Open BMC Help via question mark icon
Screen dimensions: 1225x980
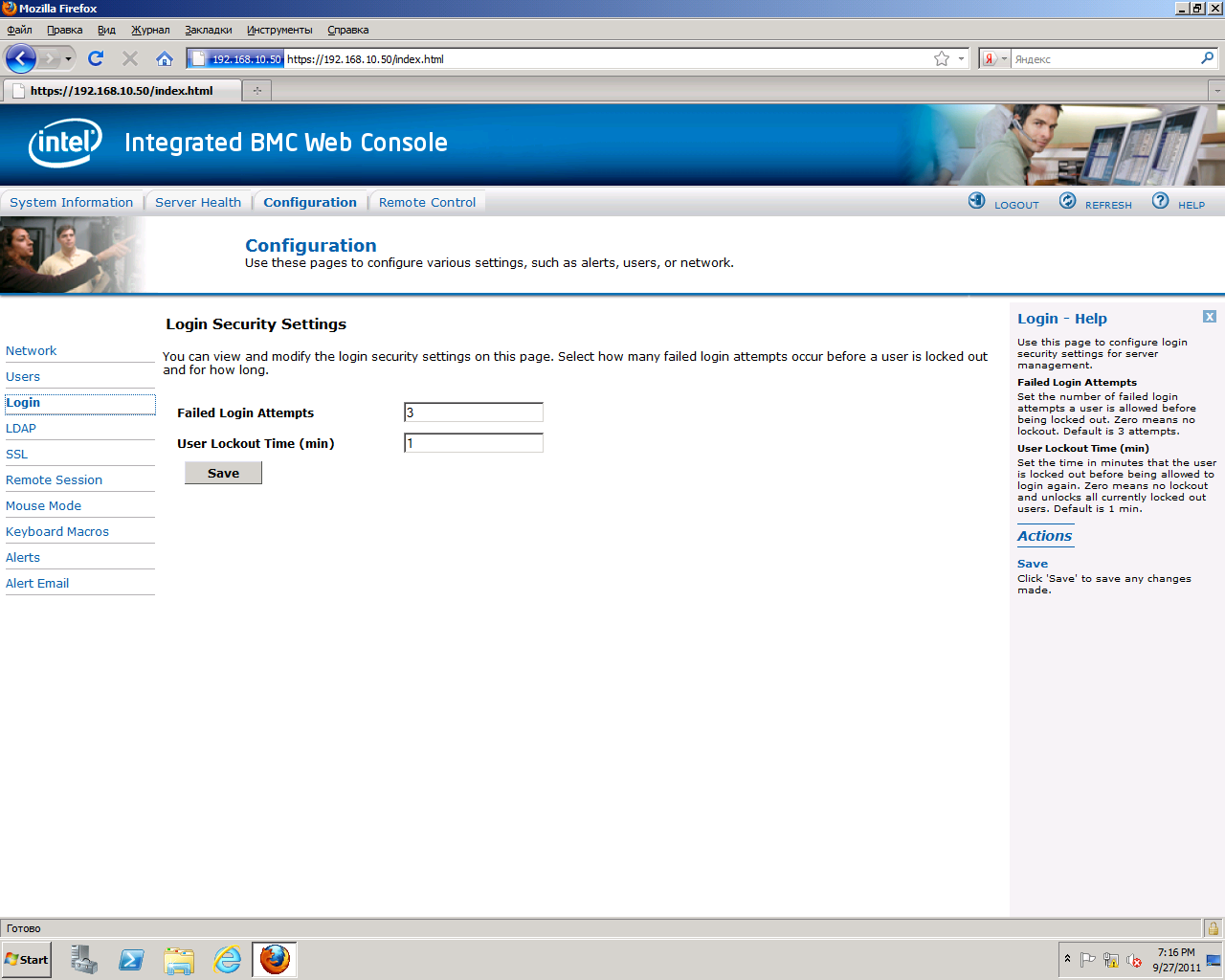pos(1160,201)
